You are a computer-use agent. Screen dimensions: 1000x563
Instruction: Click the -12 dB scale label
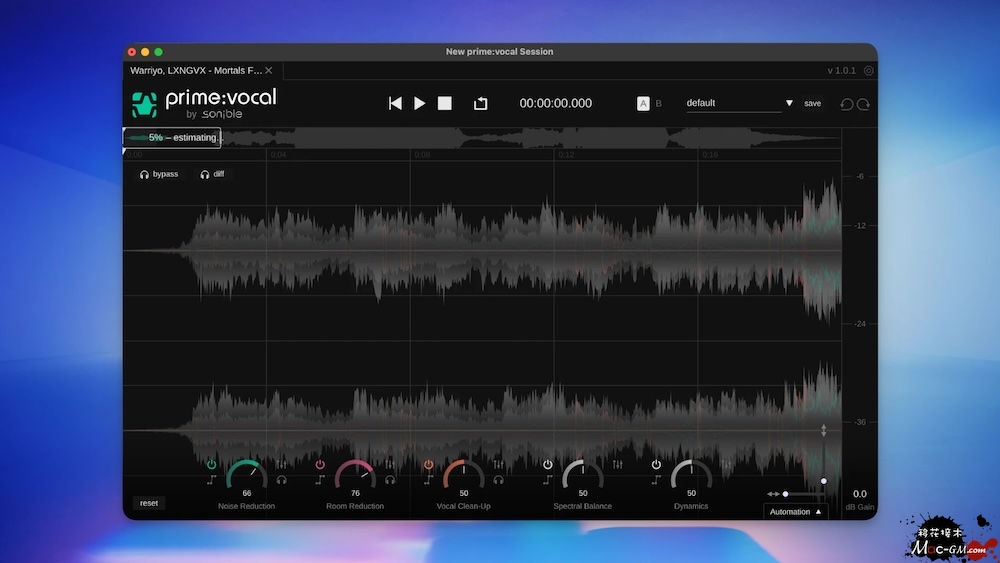859,226
